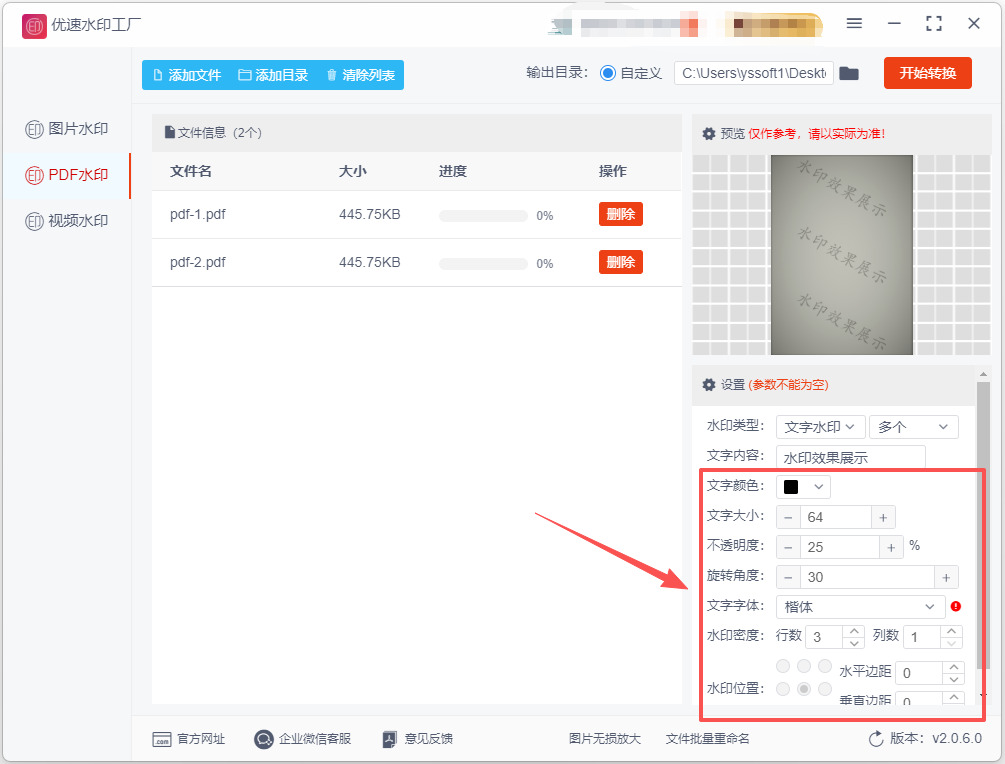1005x764 pixels.
Task: Click the folder icon to browse output directory
Action: [849, 74]
